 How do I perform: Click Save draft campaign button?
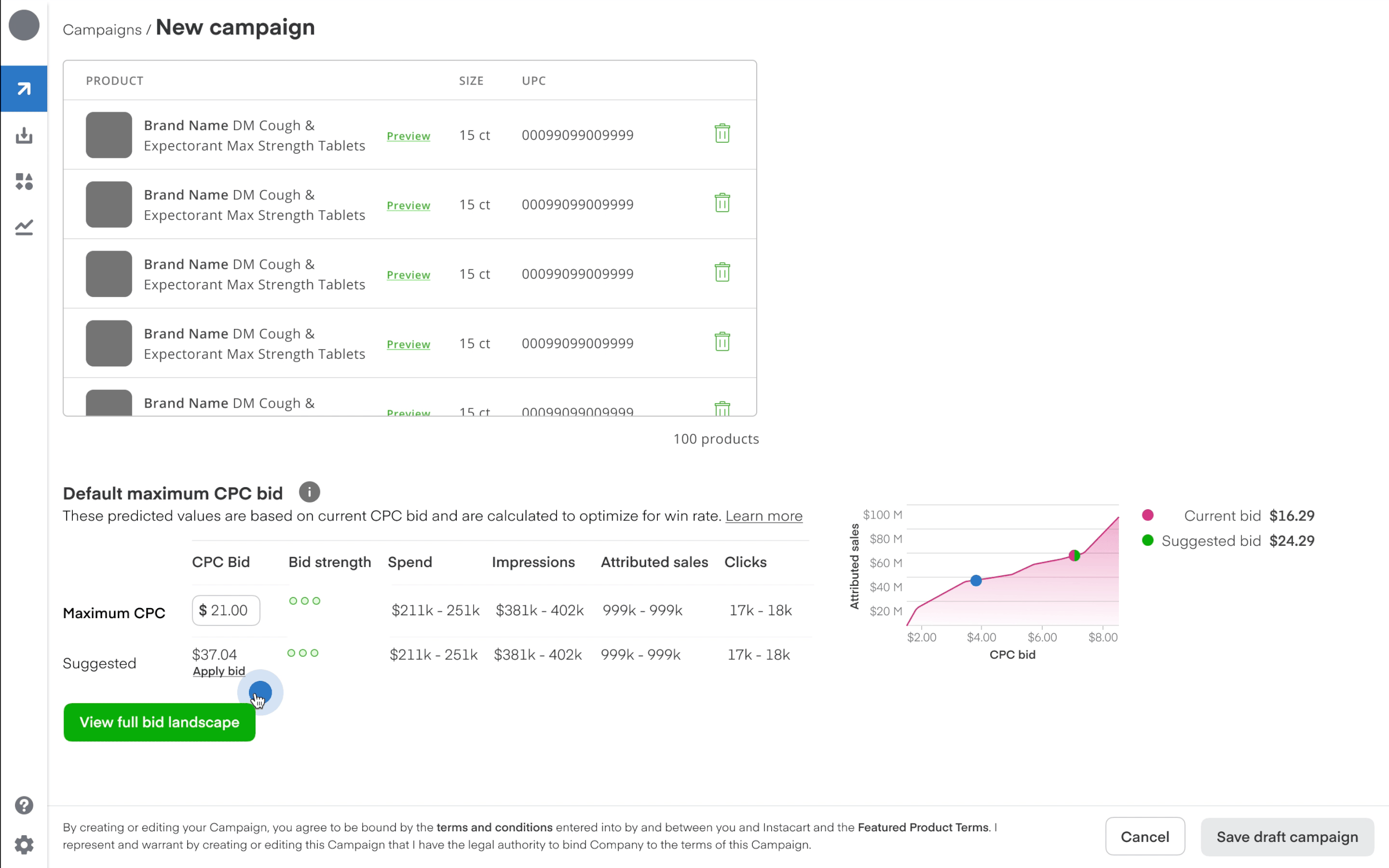(x=1286, y=836)
